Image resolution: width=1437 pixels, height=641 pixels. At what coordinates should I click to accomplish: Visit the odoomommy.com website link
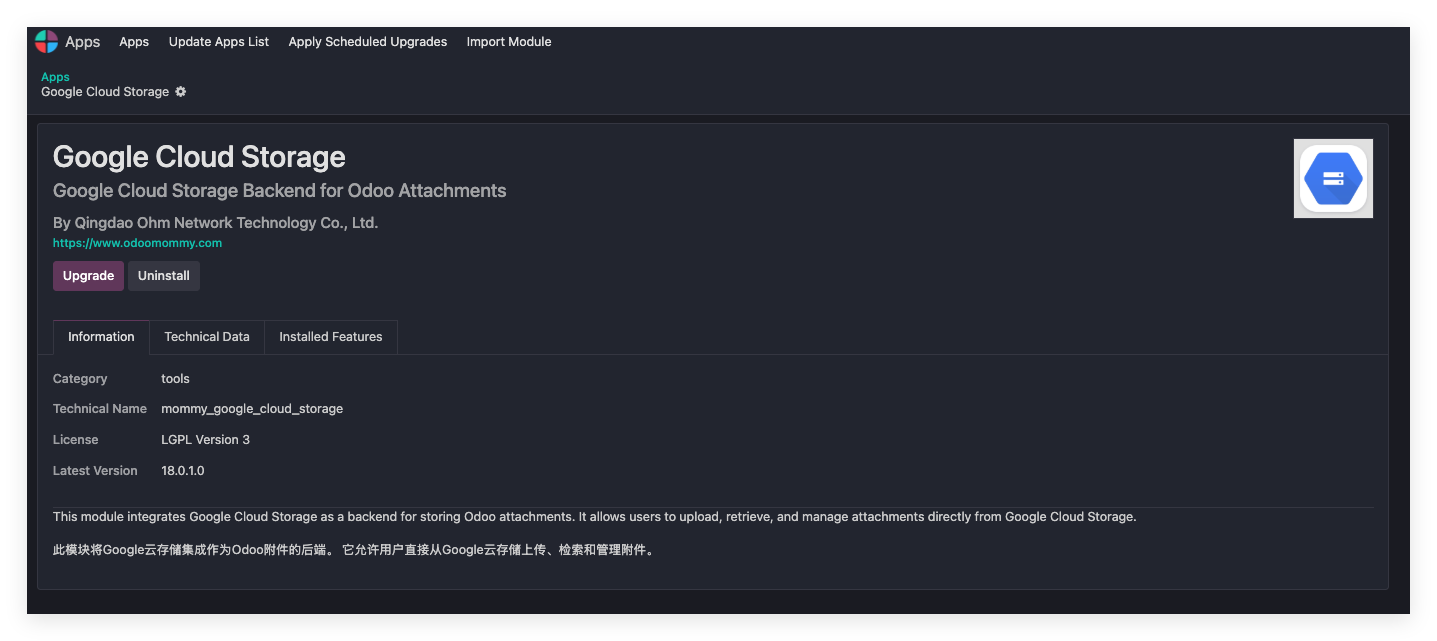[x=138, y=243]
